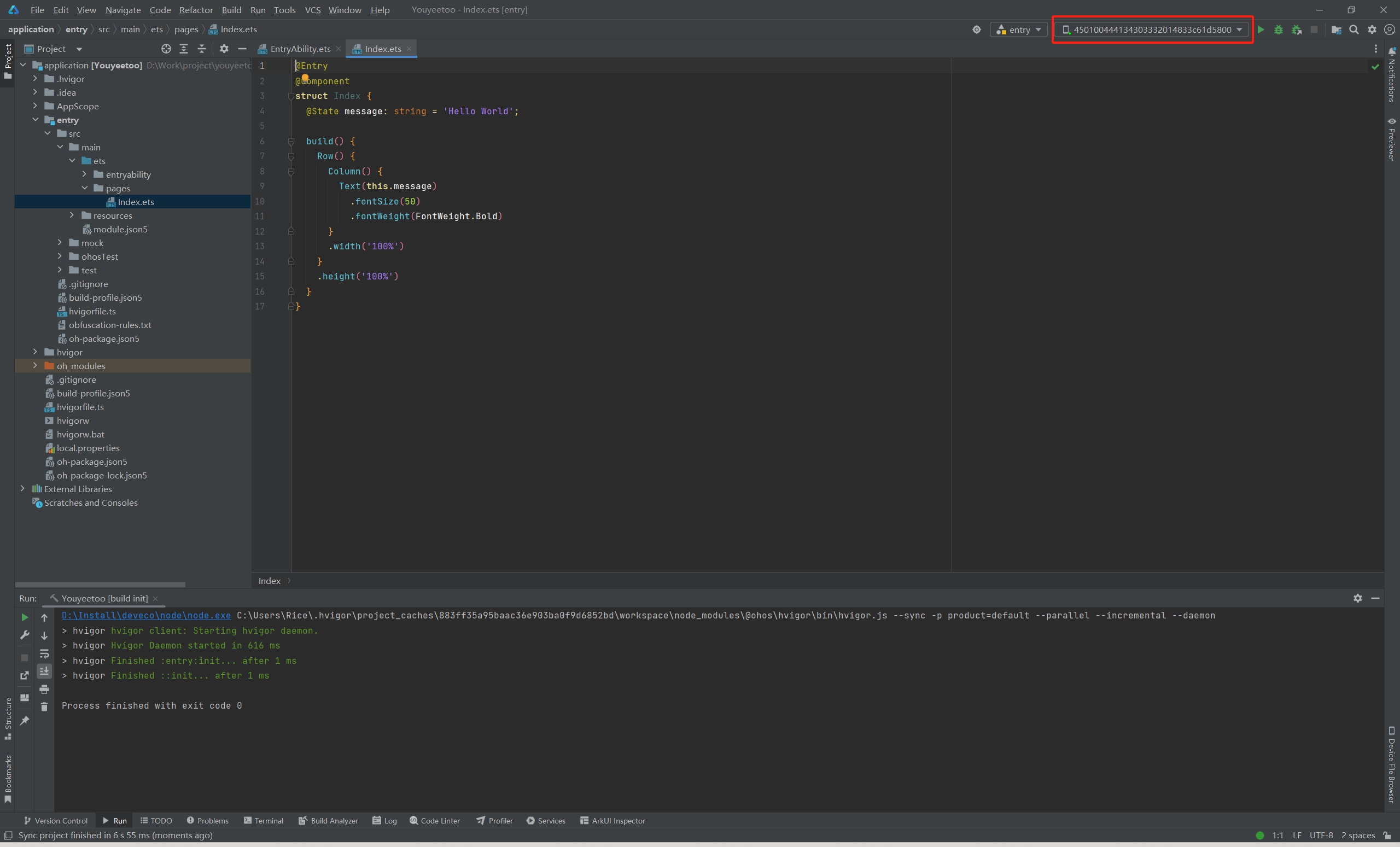Open the Structure tool window
The image size is (1400, 847).
point(8,718)
